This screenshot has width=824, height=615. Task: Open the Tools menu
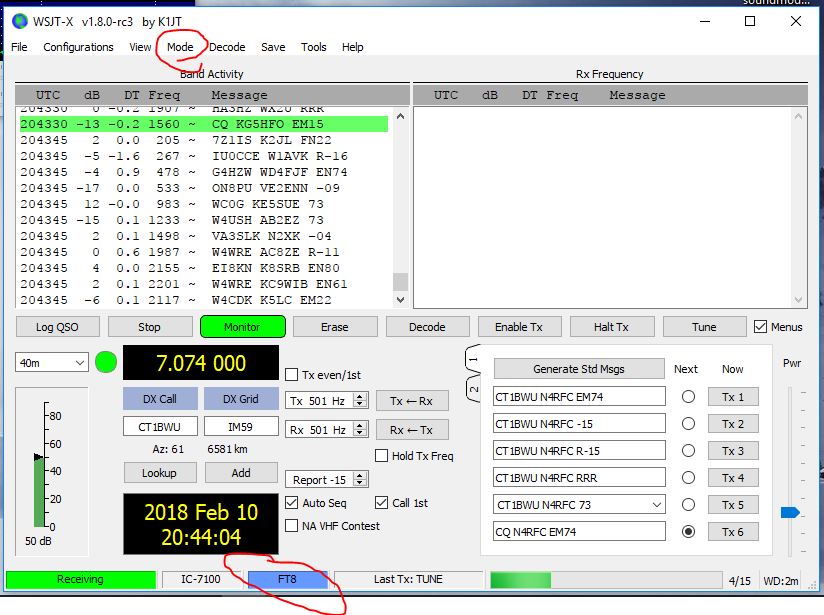(314, 47)
